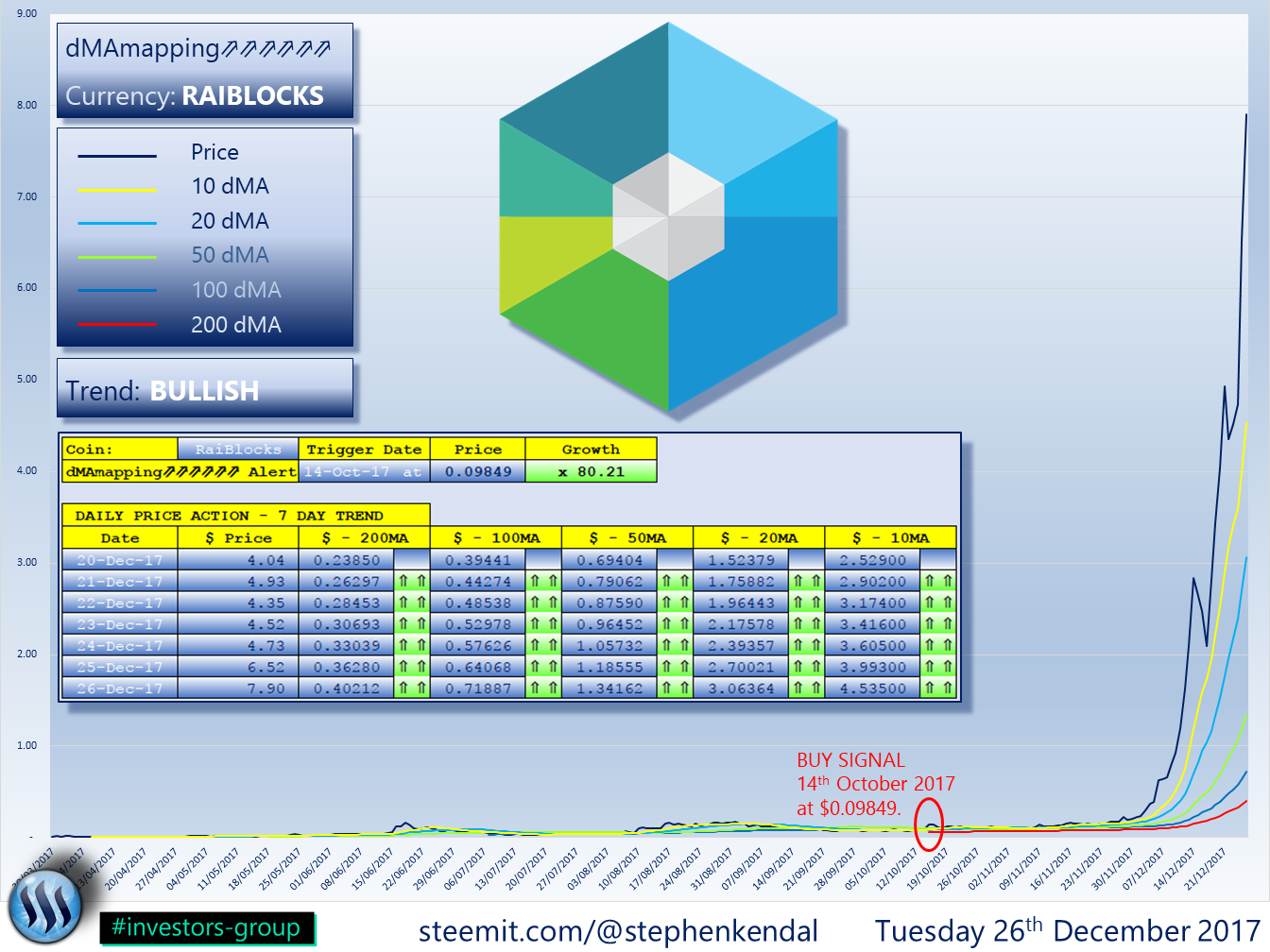1270x952 pixels.
Task: Select the 50MA value 0.69404
Action: point(609,560)
